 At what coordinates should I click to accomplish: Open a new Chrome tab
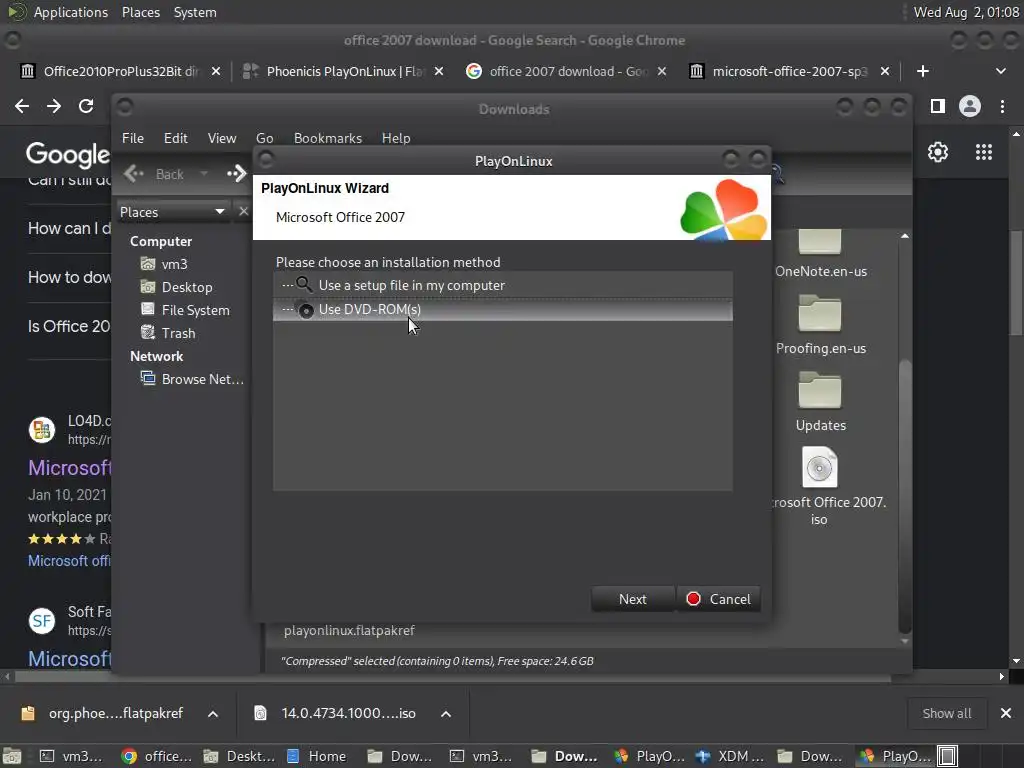pos(923,71)
